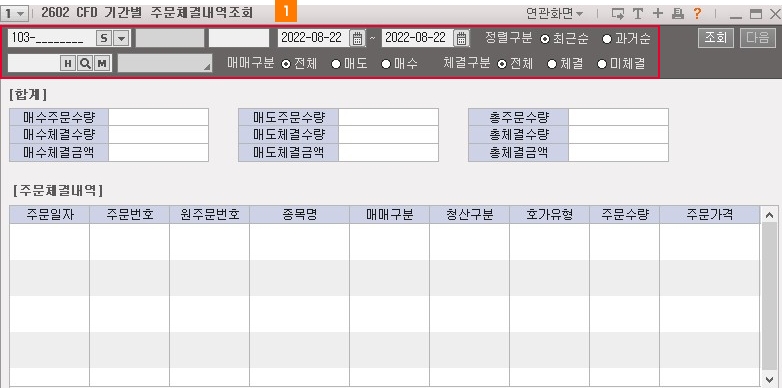Click the 매도체결수량 label
This screenshot has height=388, width=782.
click(x=288, y=135)
